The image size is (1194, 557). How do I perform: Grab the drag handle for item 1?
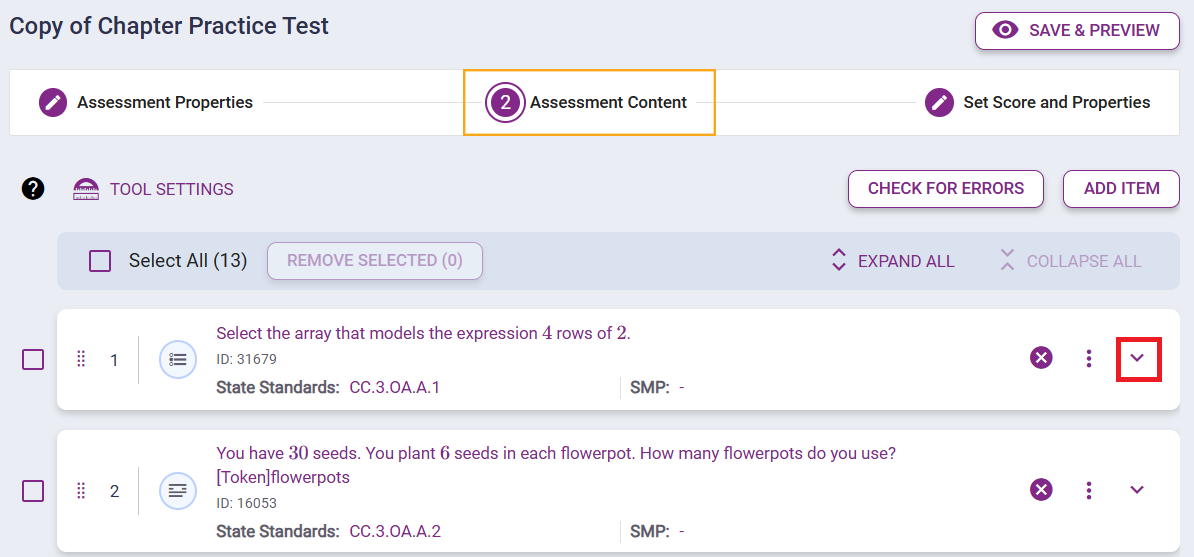pos(82,359)
